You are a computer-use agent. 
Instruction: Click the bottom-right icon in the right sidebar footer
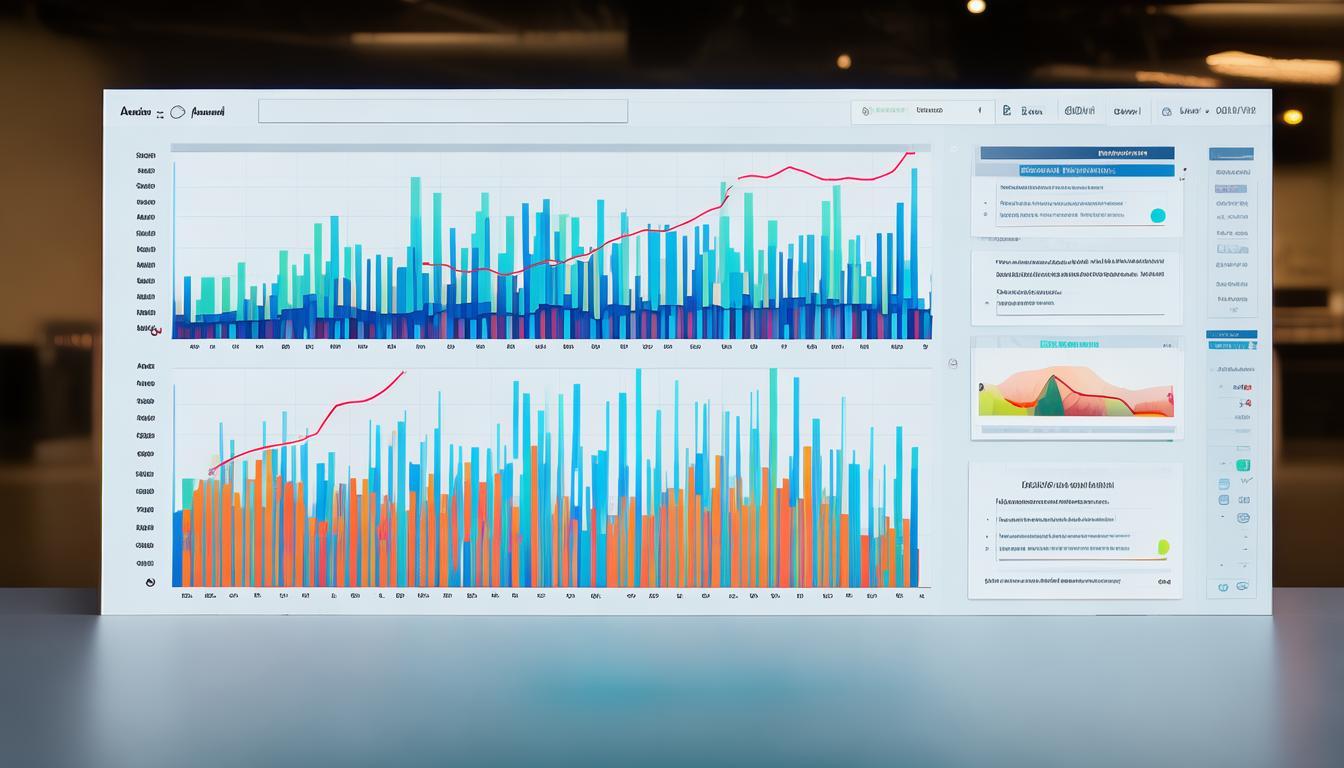[1243, 587]
